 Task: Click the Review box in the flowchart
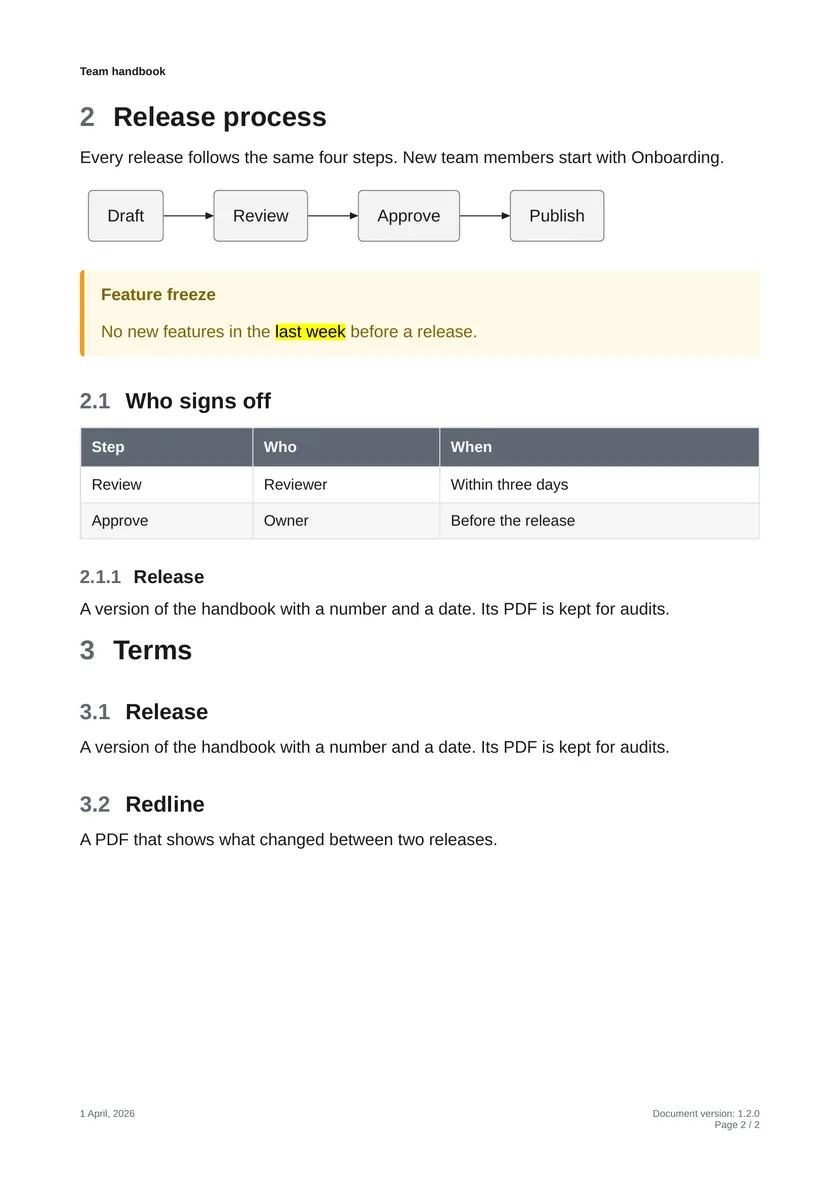(x=261, y=216)
